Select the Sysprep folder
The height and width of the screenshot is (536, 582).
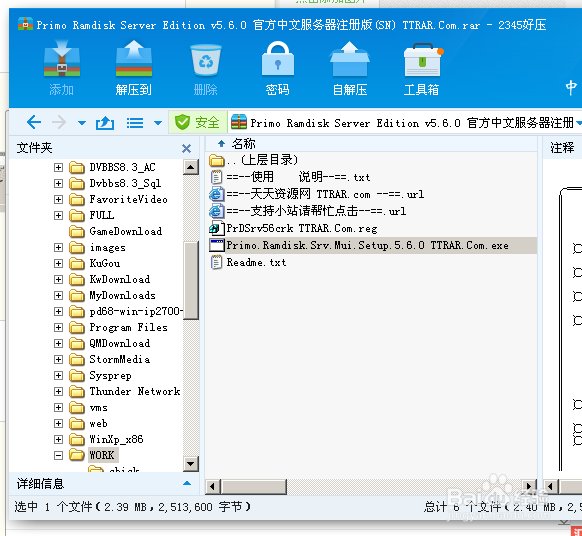pos(110,376)
